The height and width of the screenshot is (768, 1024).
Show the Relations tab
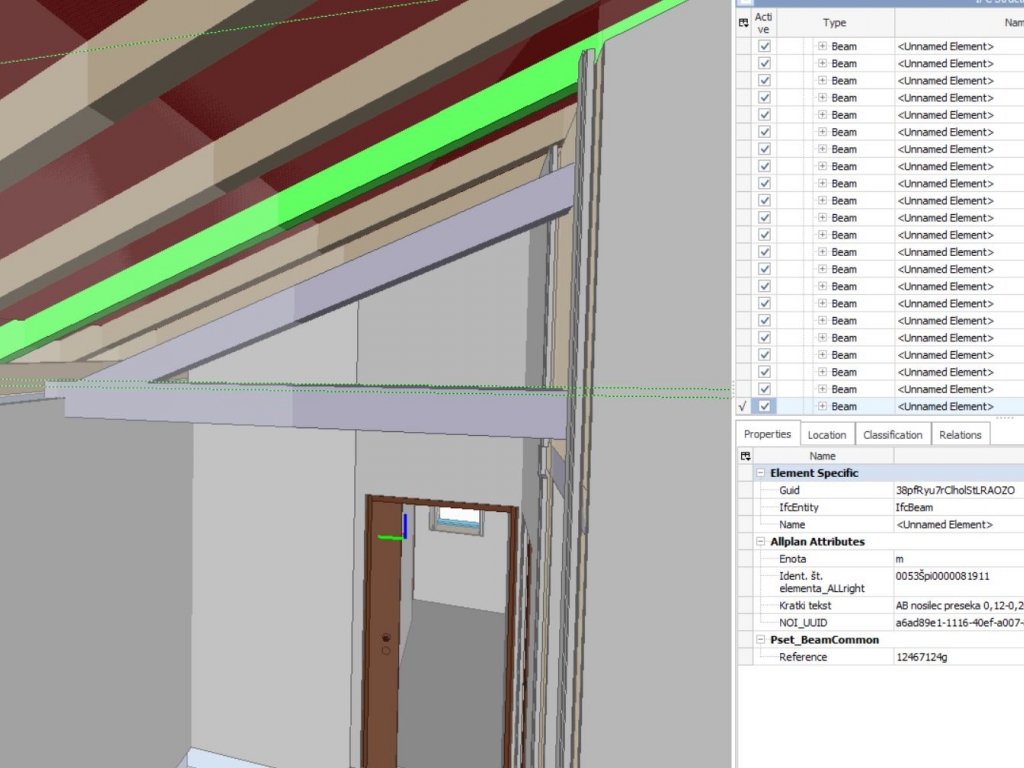click(960, 435)
